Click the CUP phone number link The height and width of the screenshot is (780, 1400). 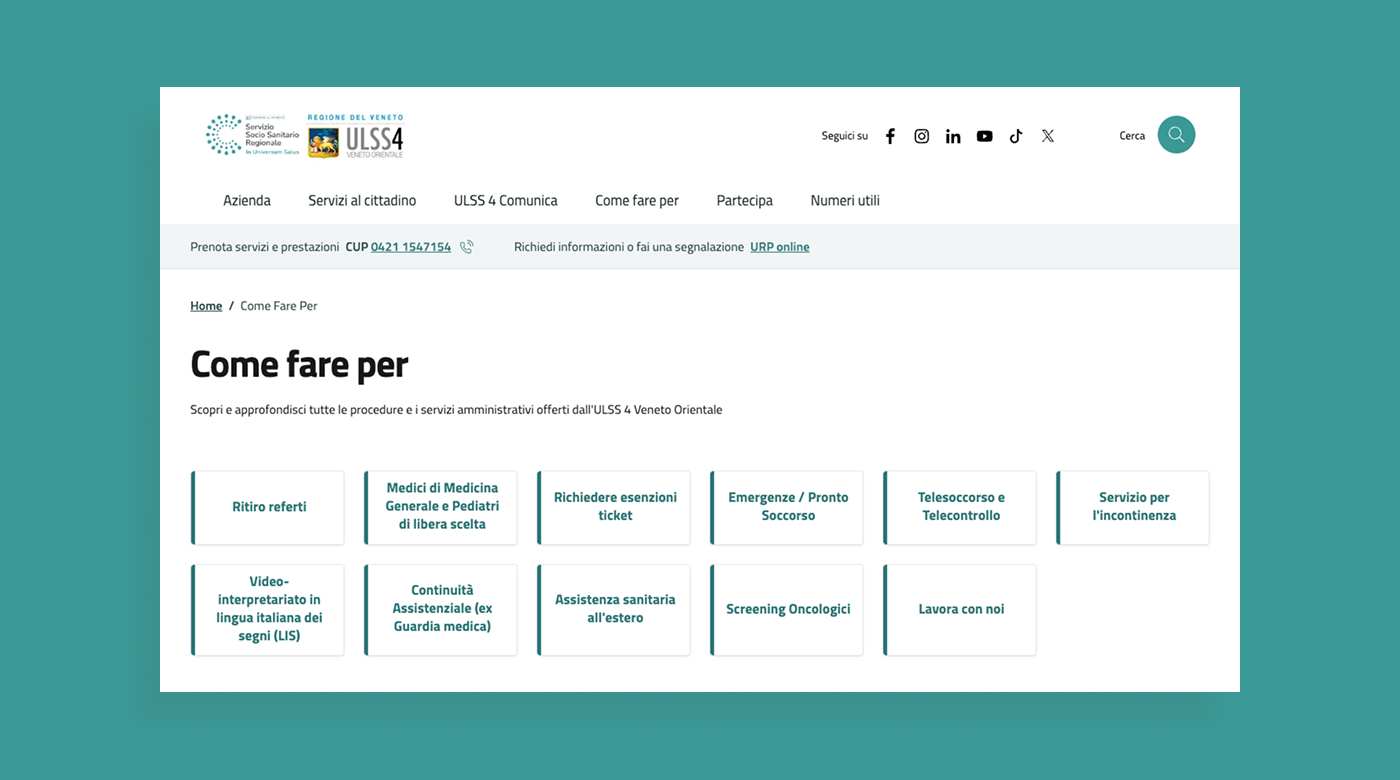tap(411, 247)
